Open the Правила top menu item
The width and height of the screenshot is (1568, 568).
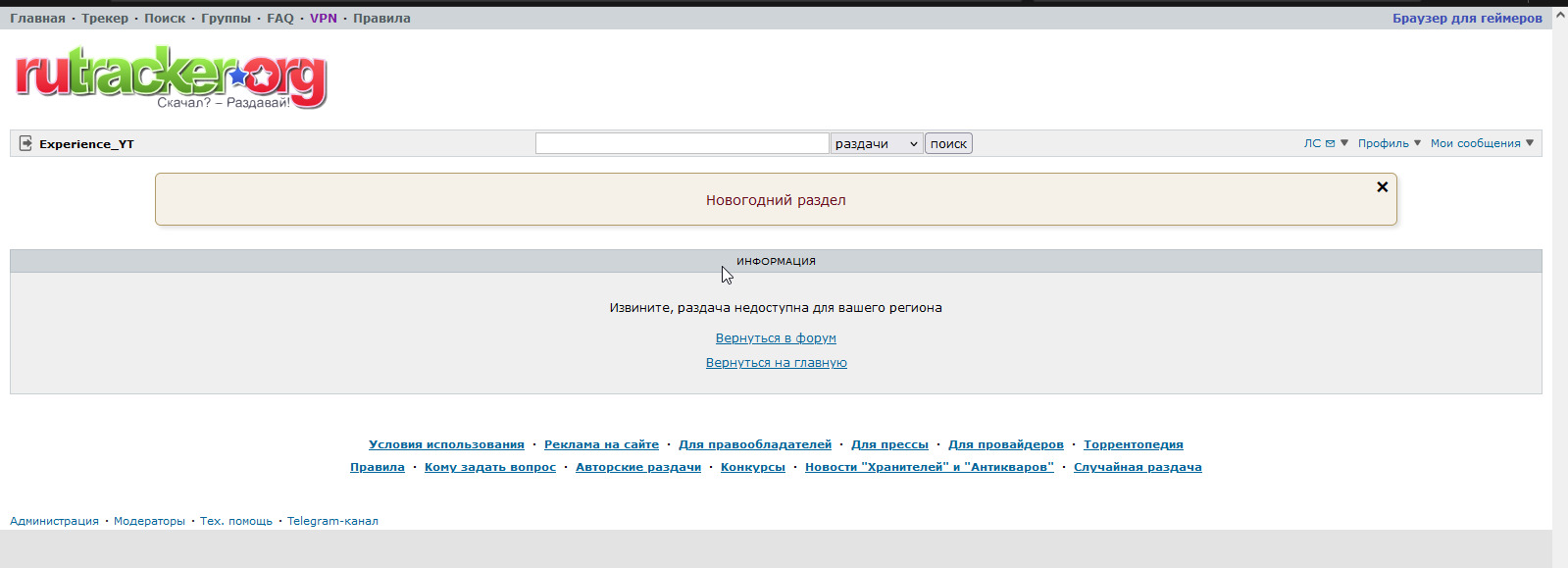point(381,18)
